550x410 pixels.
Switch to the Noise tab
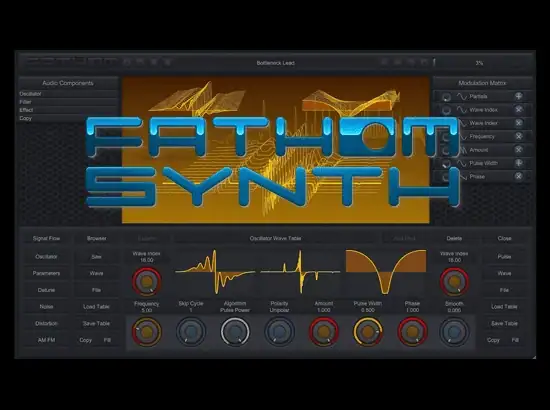[x=46, y=307]
